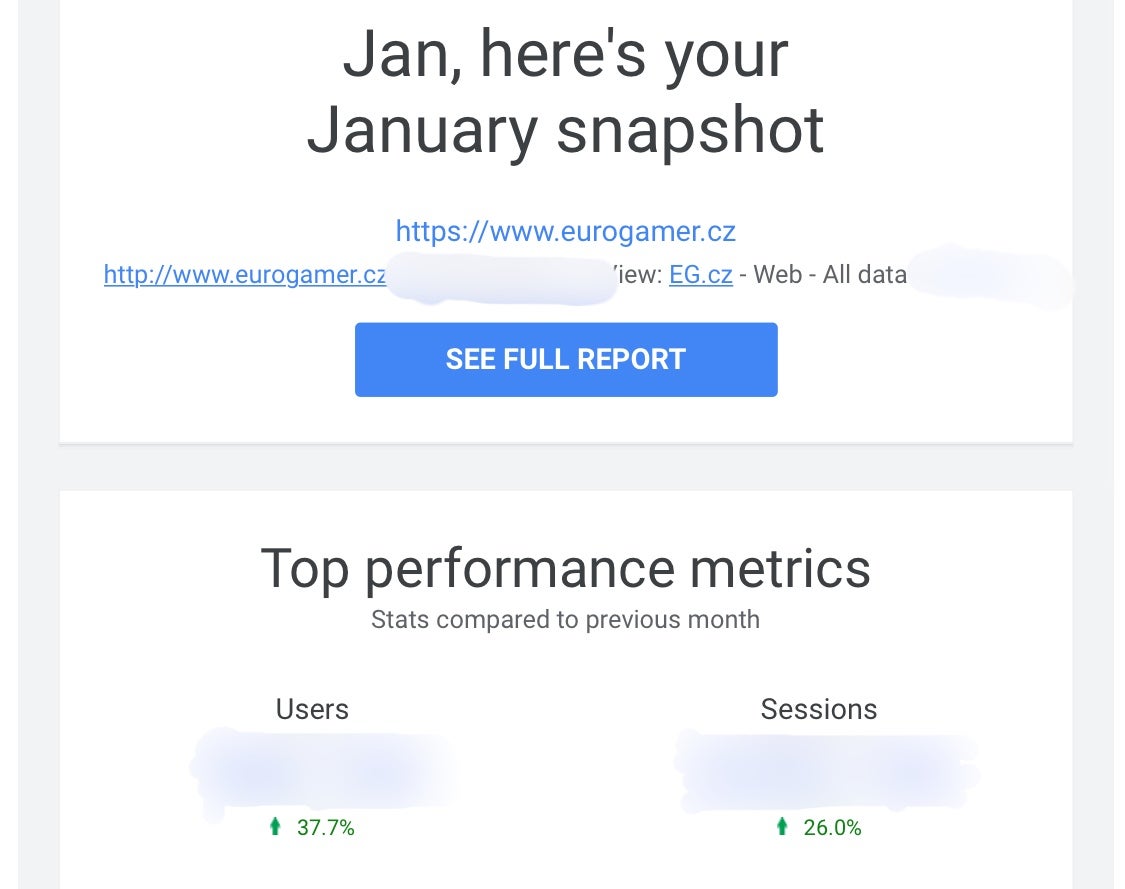1125x889 pixels.
Task: Click the Top performance metrics heading
Action: pos(565,568)
